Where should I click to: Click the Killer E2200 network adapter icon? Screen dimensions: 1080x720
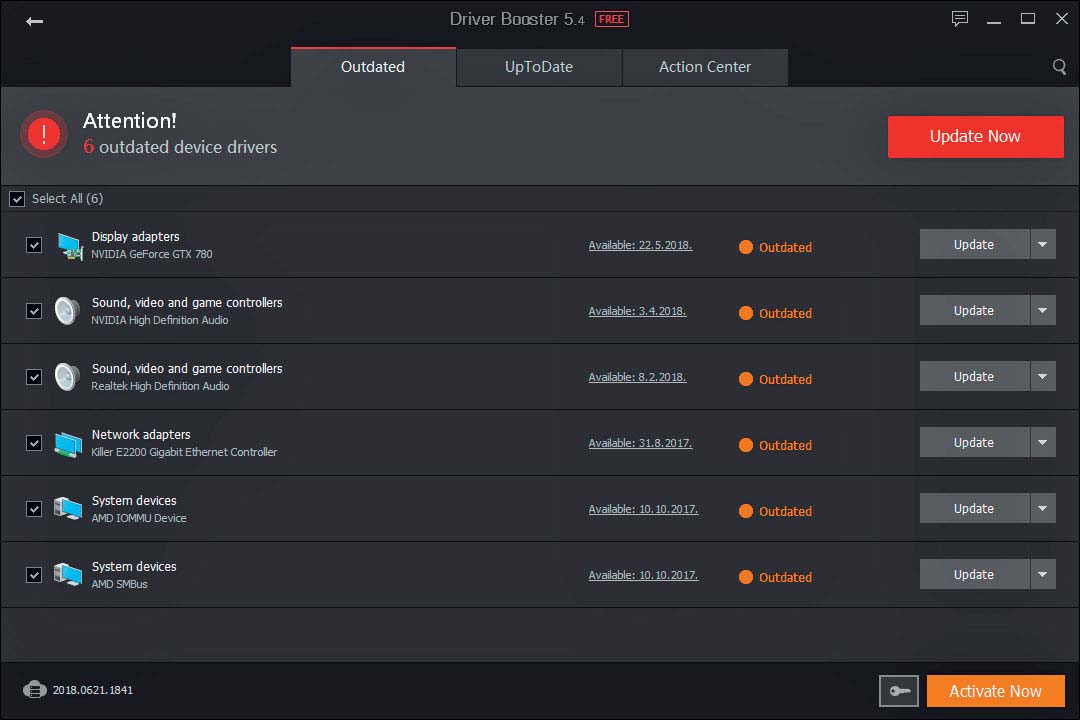[68, 444]
